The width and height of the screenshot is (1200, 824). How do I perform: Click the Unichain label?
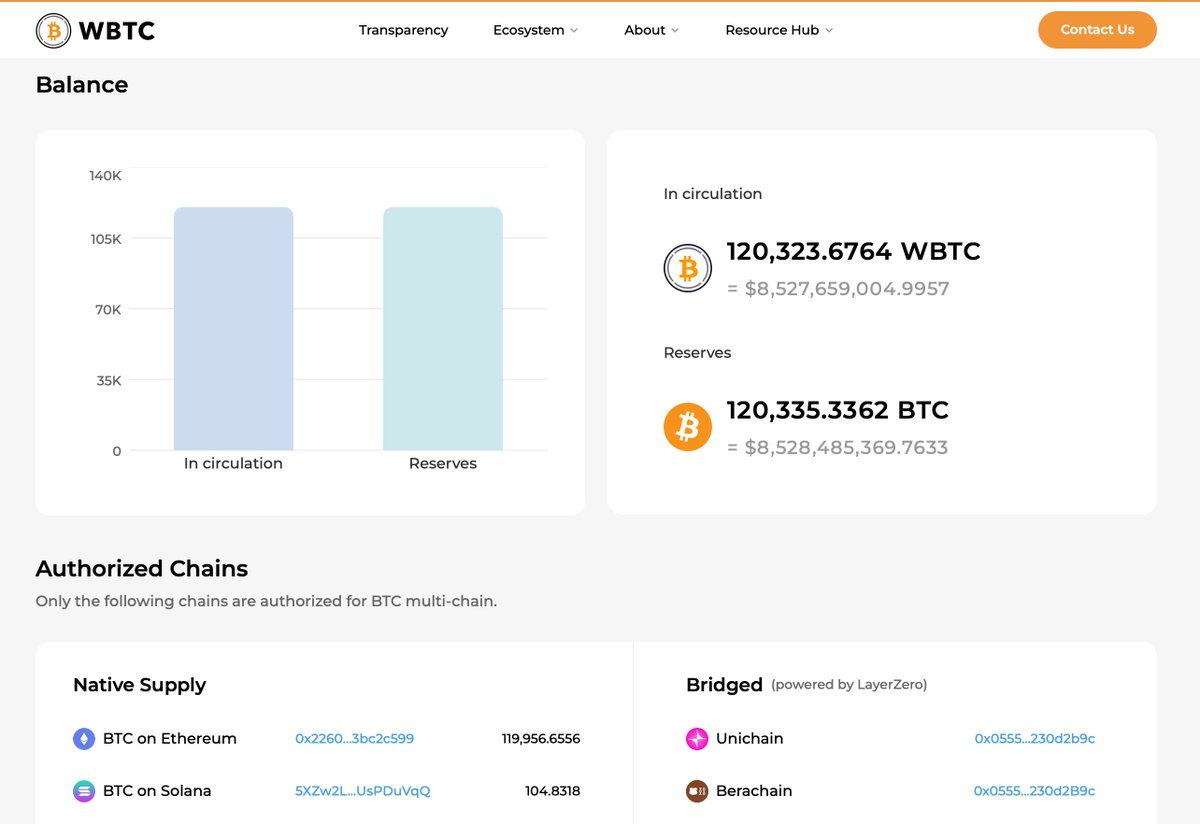coord(750,739)
